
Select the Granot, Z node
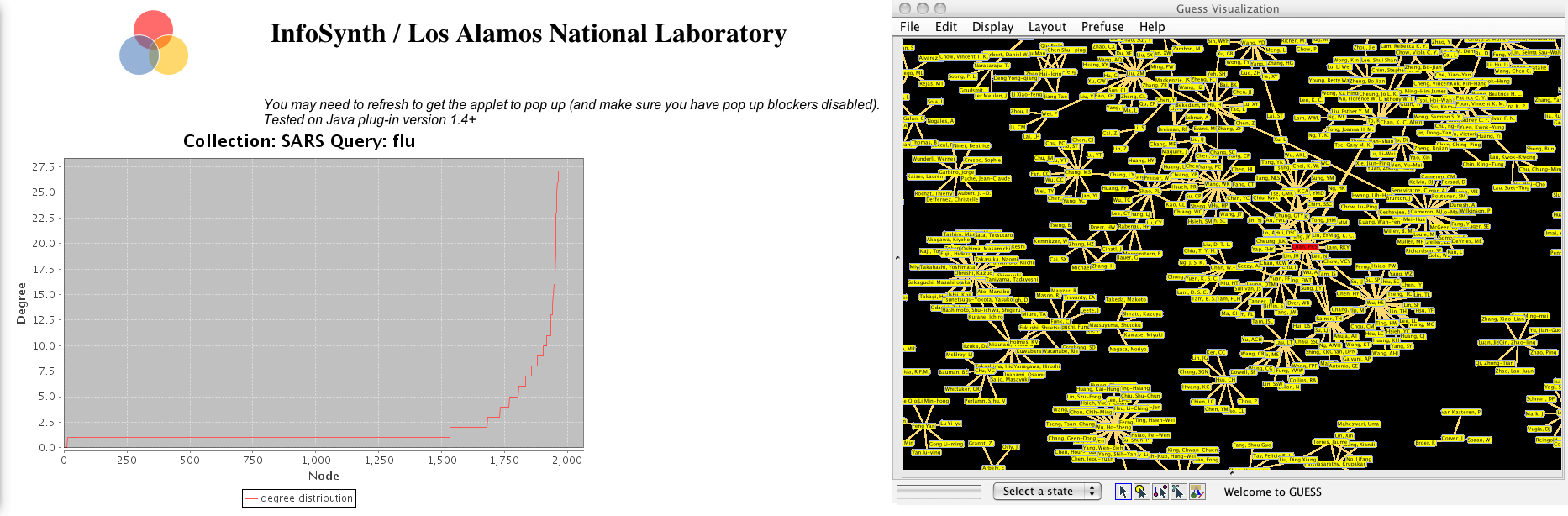[x=981, y=443]
